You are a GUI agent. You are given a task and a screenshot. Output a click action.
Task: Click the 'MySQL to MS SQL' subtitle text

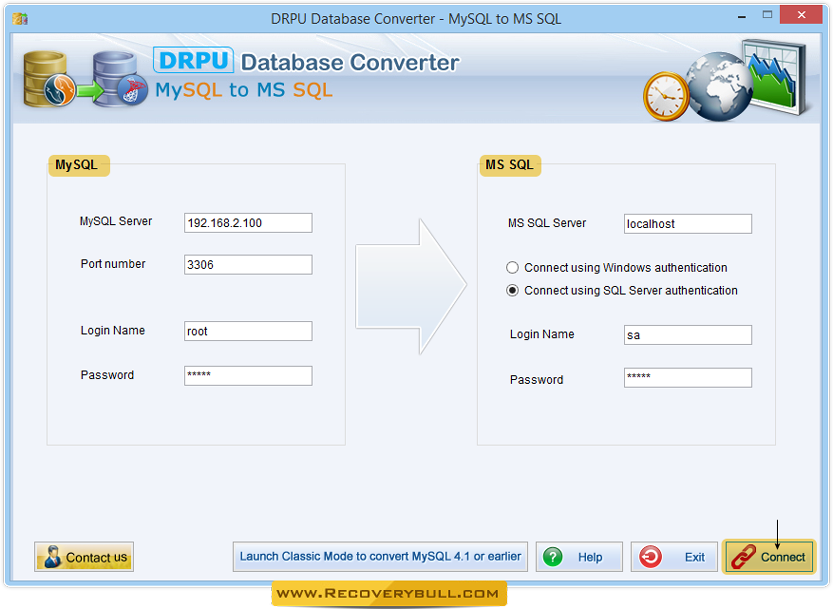[244, 90]
